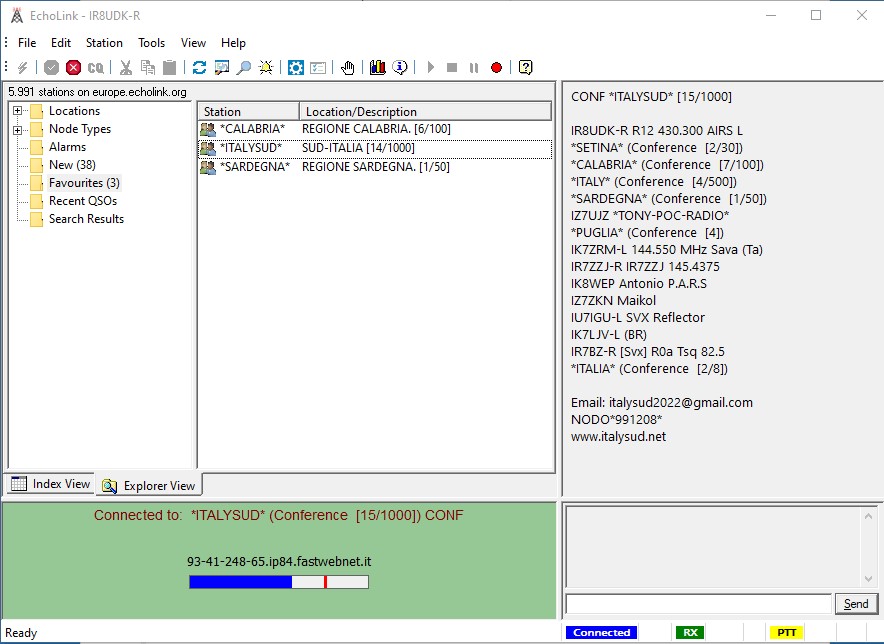This screenshot has width=884, height=644.
Task: Click the red marker on the audio meter
Action: point(325,582)
